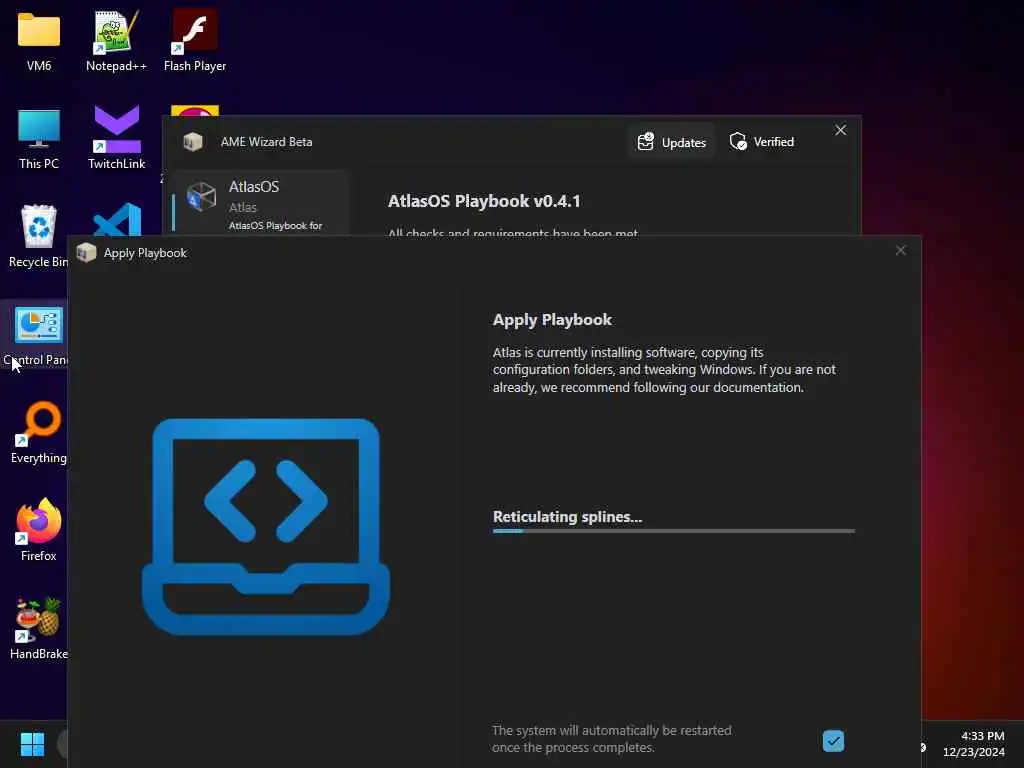The image size is (1024, 768).
Task: Click the AtlasOS Playbook v0.4.1 heading
Action: click(x=484, y=201)
